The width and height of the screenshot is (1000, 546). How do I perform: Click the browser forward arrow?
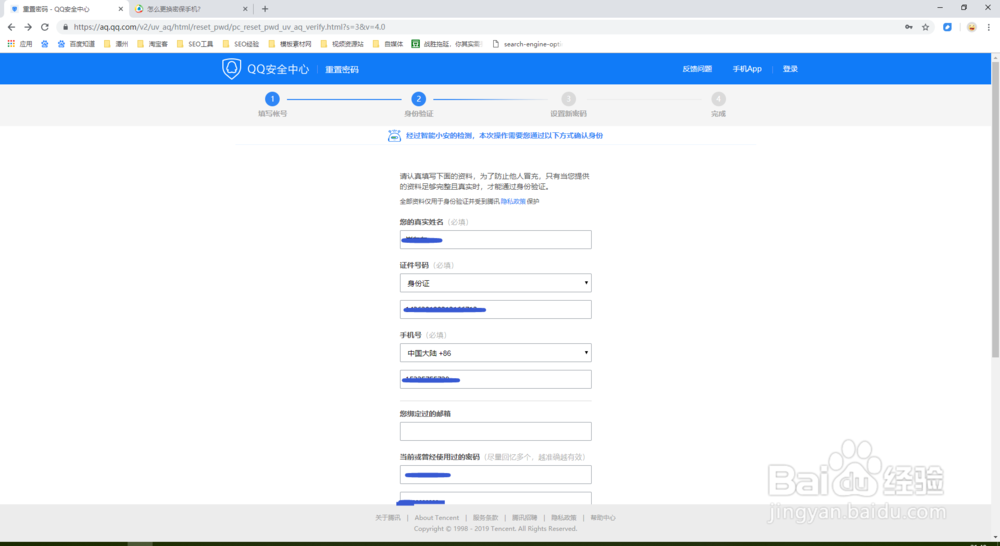(x=28, y=27)
